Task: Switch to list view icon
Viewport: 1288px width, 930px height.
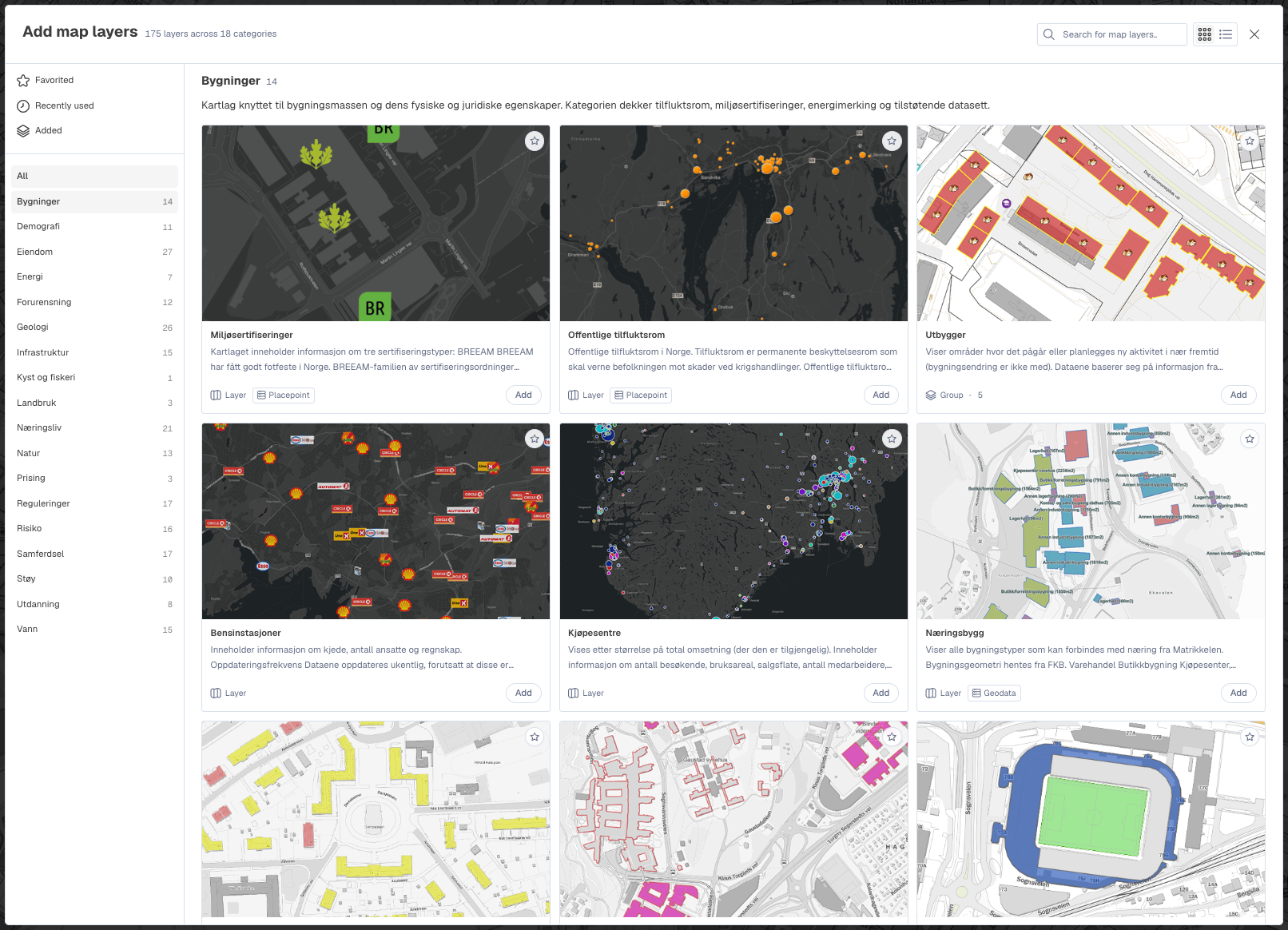Action: (x=1226, y=34)
